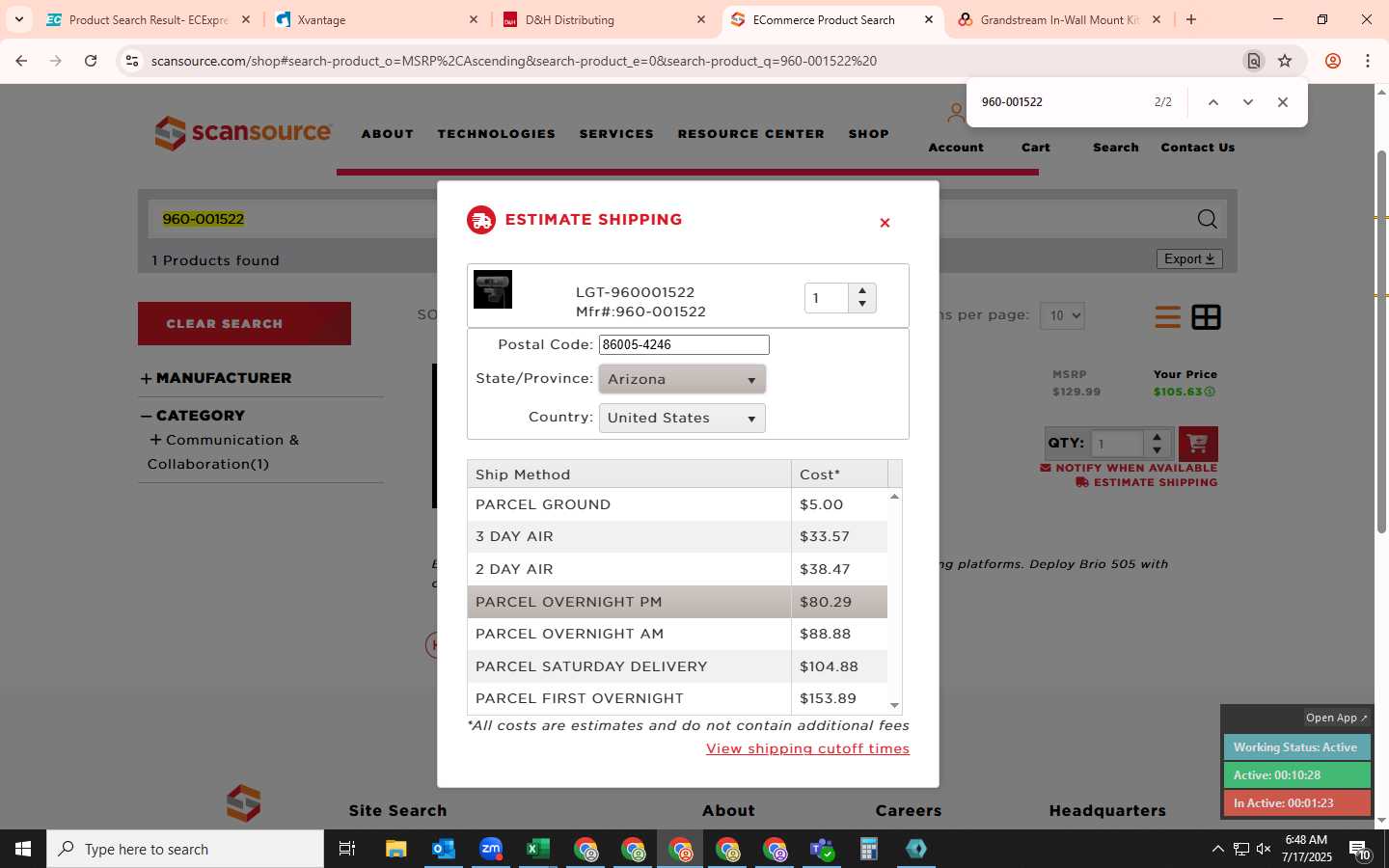Open Microsoft Teams from taskbar
The height and width of the screenshot is (868, 1389).
coord(822,849)
